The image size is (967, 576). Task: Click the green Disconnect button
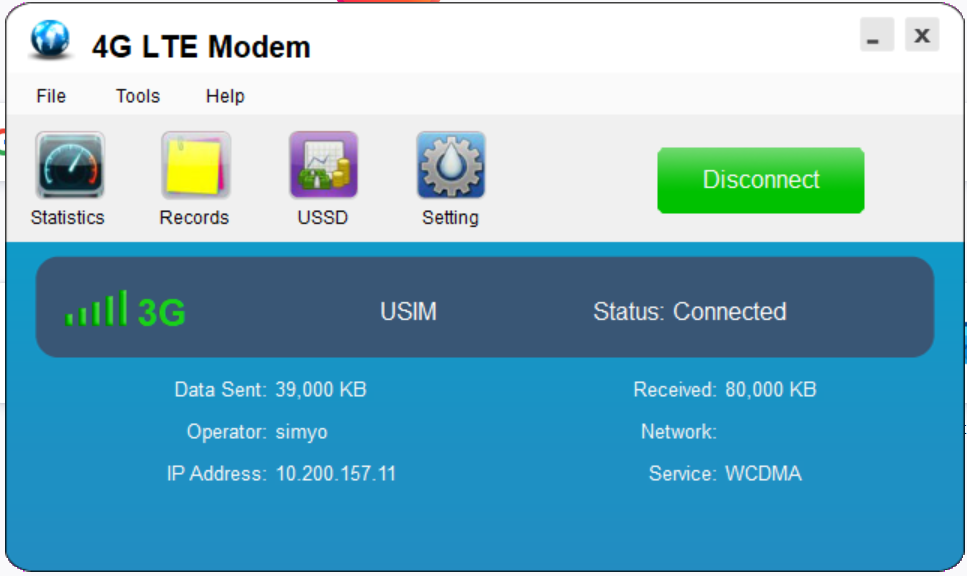(x=760, y=180)
